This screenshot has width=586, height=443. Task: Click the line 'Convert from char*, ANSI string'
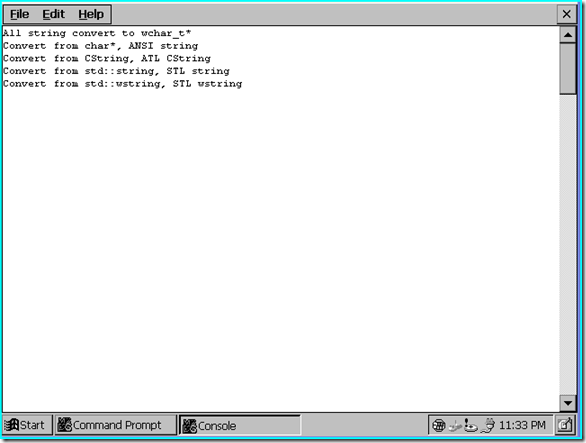pos(101,46)
